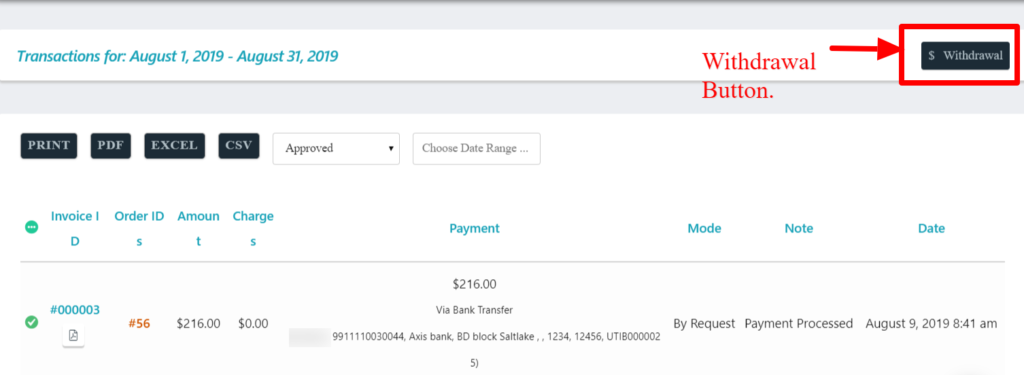The image size is (1024, 375).
Task: Sort by the Invoice ID column header
Action: pyautogui.click(x=75, y=228)
